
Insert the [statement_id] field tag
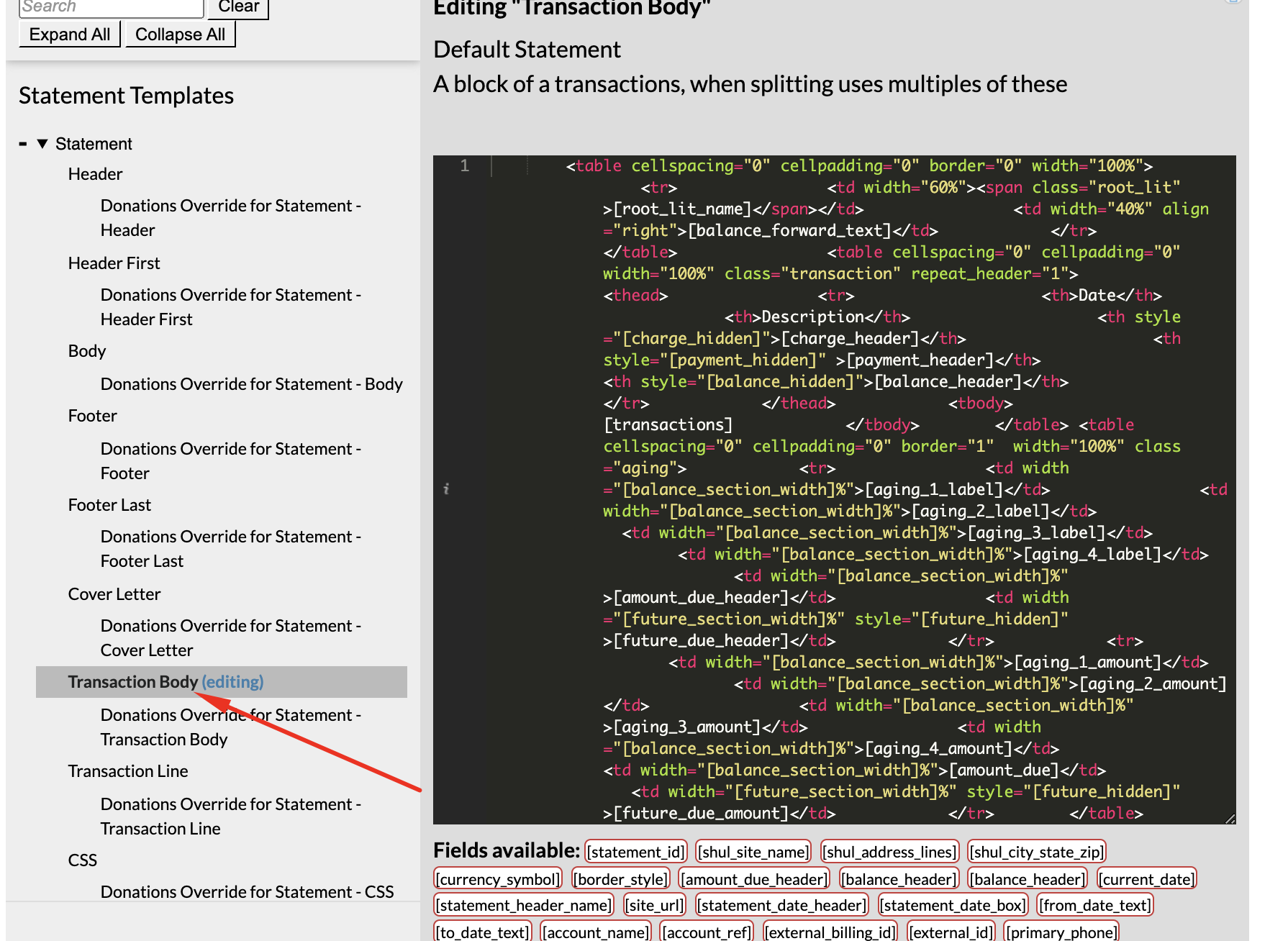[x=635, y=852]
